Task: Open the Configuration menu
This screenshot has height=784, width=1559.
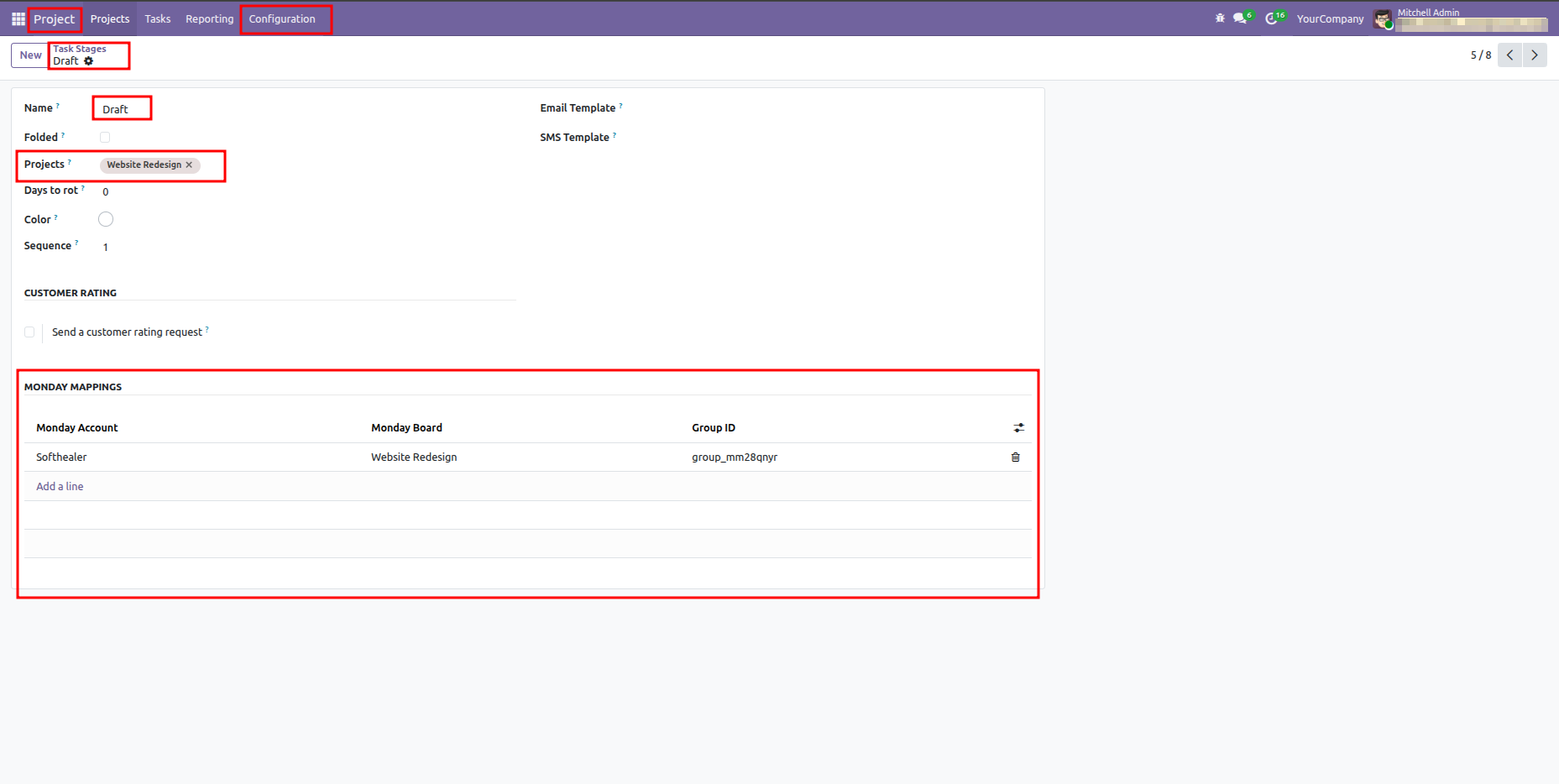Action: (x=282, y=18)
